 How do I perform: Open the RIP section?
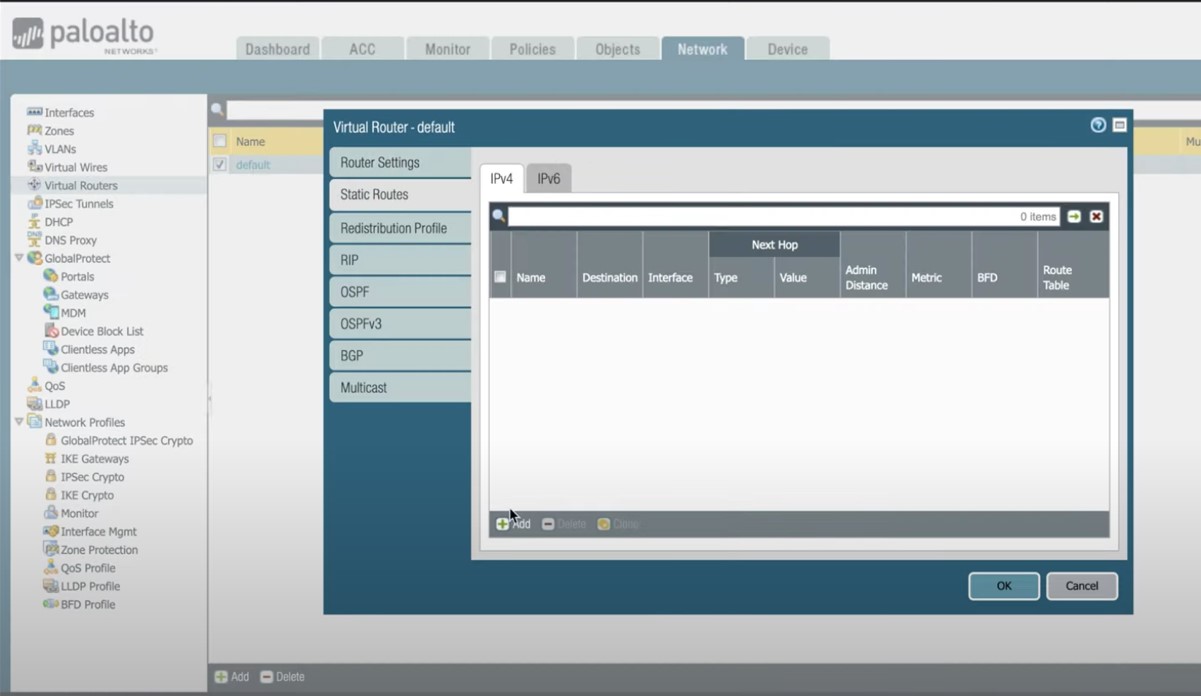(x=400, y=260)
